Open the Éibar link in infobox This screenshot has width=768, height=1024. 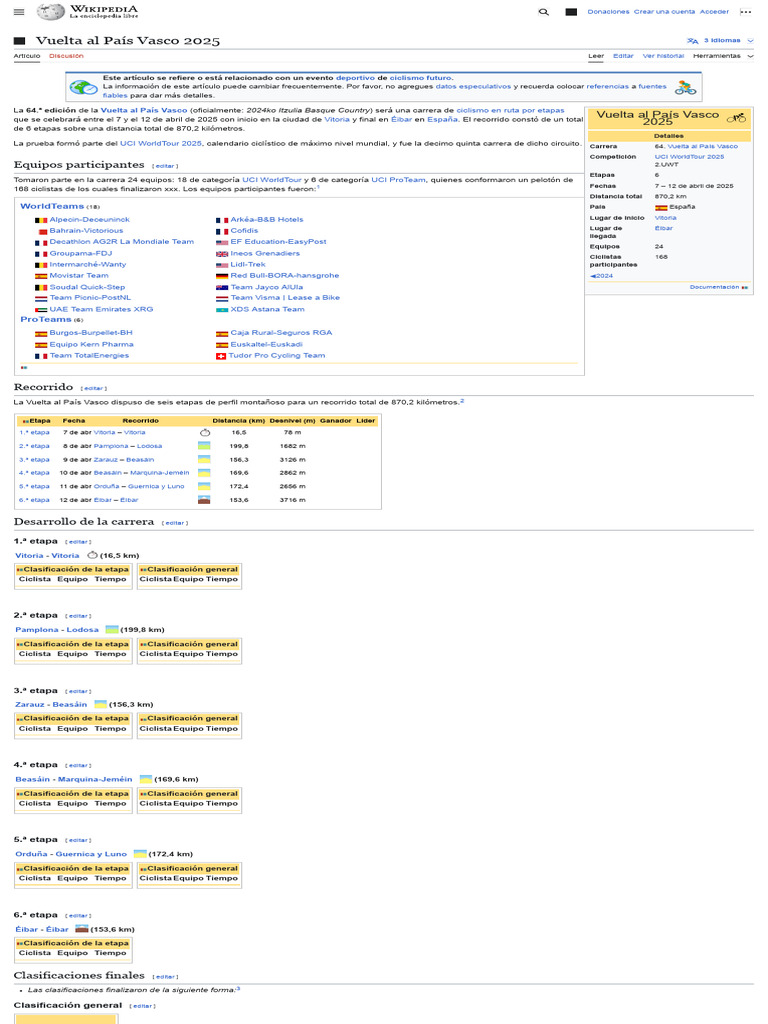pos(664,229)
